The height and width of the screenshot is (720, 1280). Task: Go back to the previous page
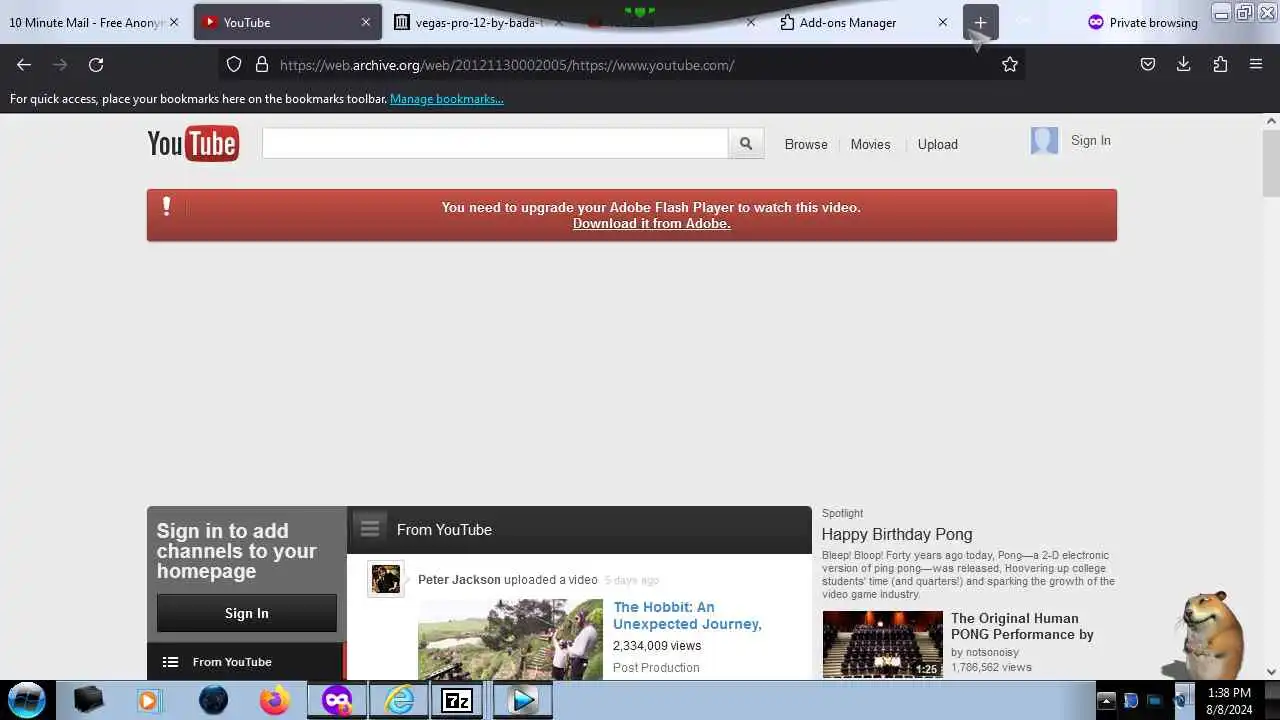[24, 64]
